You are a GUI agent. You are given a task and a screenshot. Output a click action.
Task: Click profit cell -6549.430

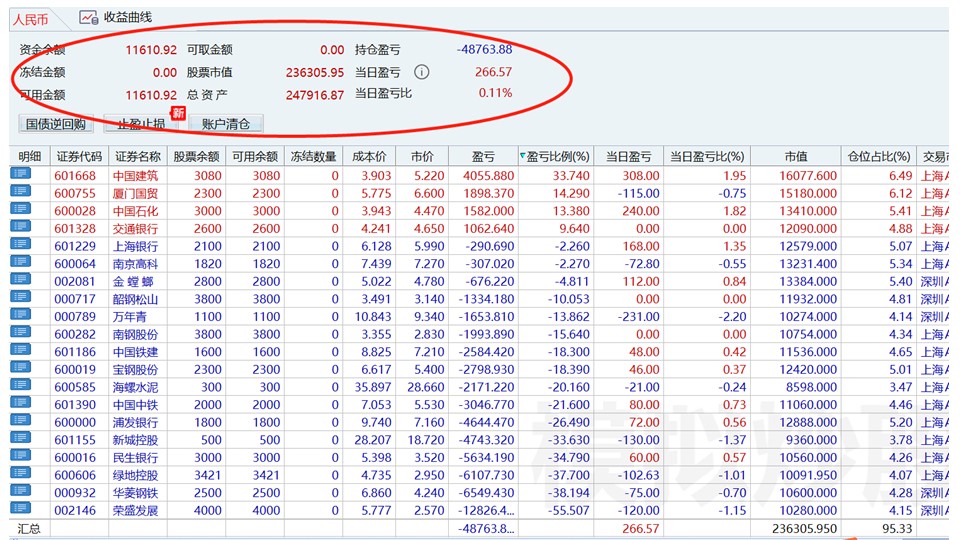pos(487,493)
